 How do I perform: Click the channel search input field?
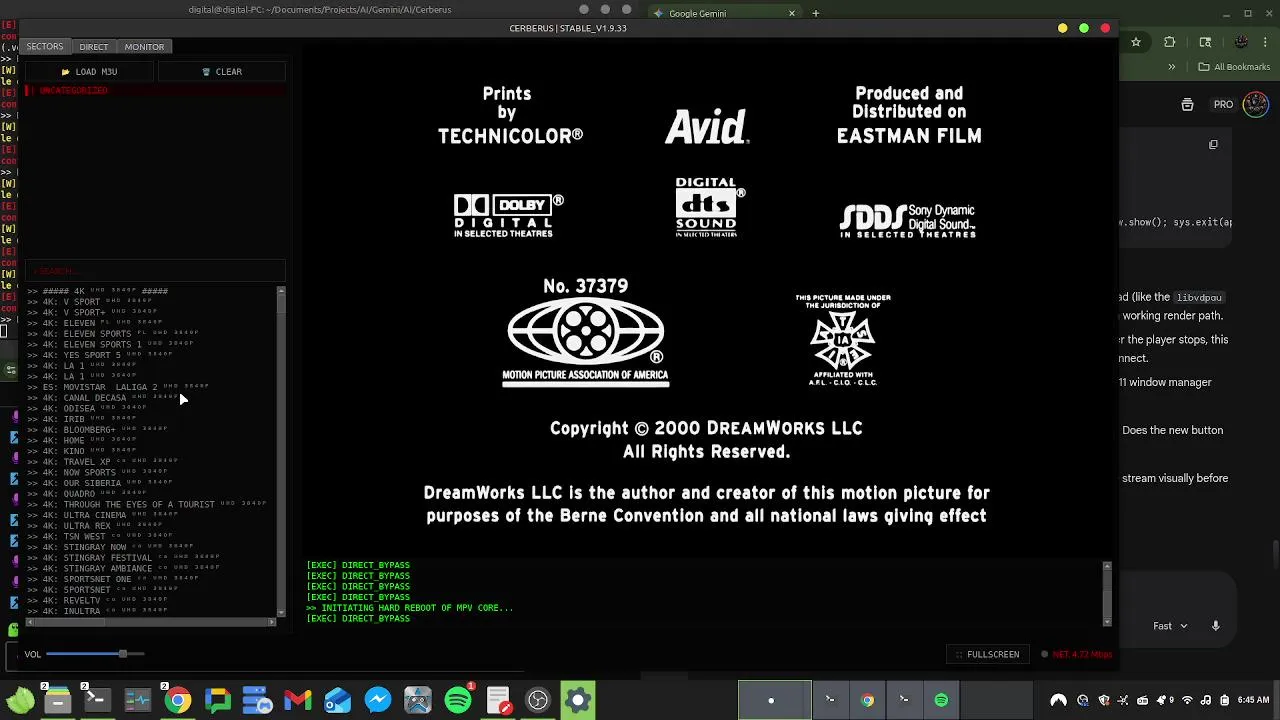tap(155, 271)
